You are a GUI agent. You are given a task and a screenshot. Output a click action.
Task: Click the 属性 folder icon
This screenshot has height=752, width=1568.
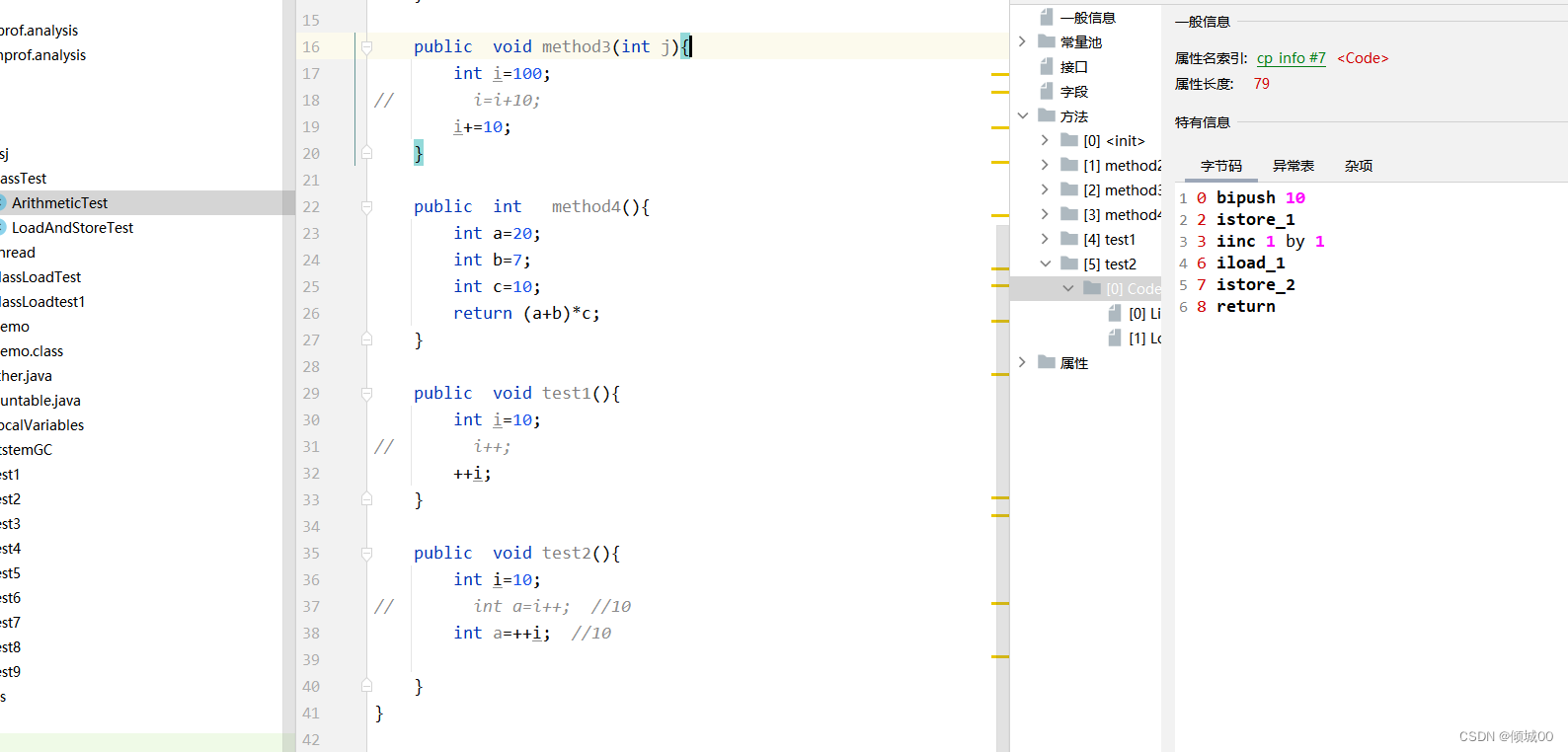click(x=1047, y=362)
